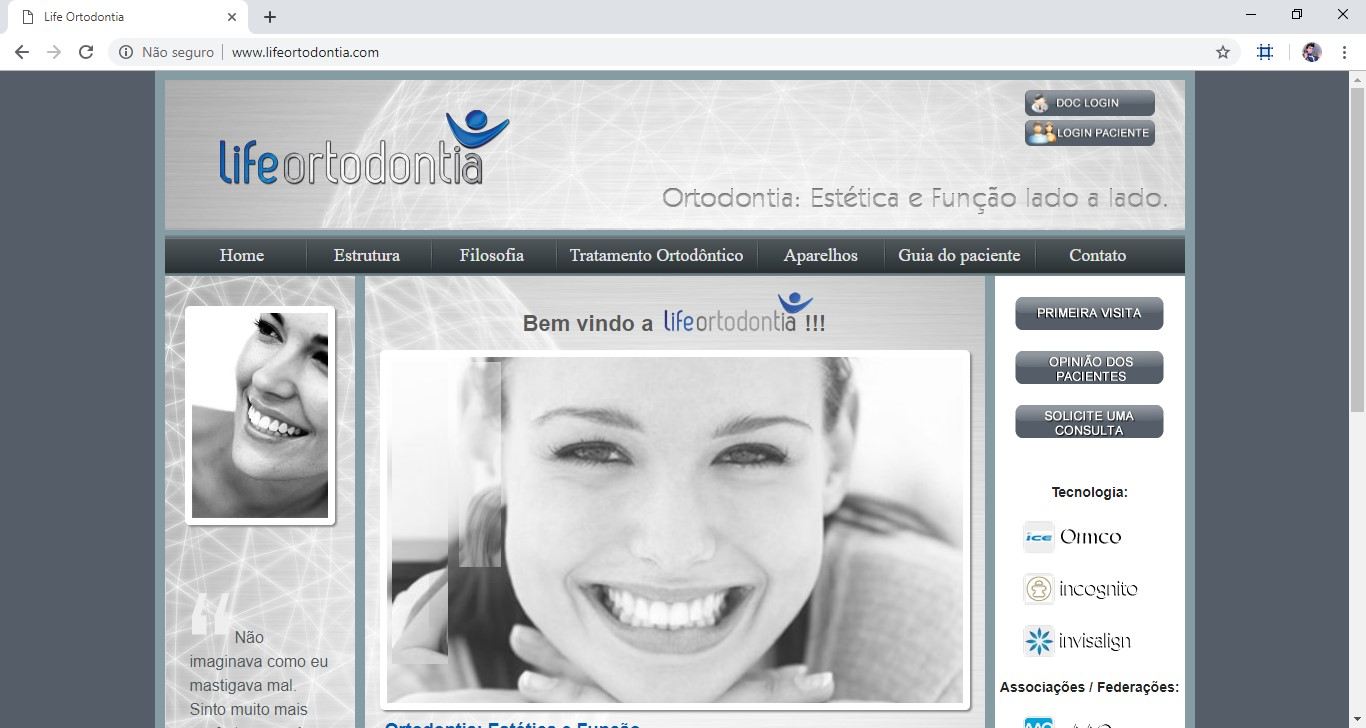Minimize the Chrome window
The width and height of the screenshot is (1366, 728).
point(1252,14)
